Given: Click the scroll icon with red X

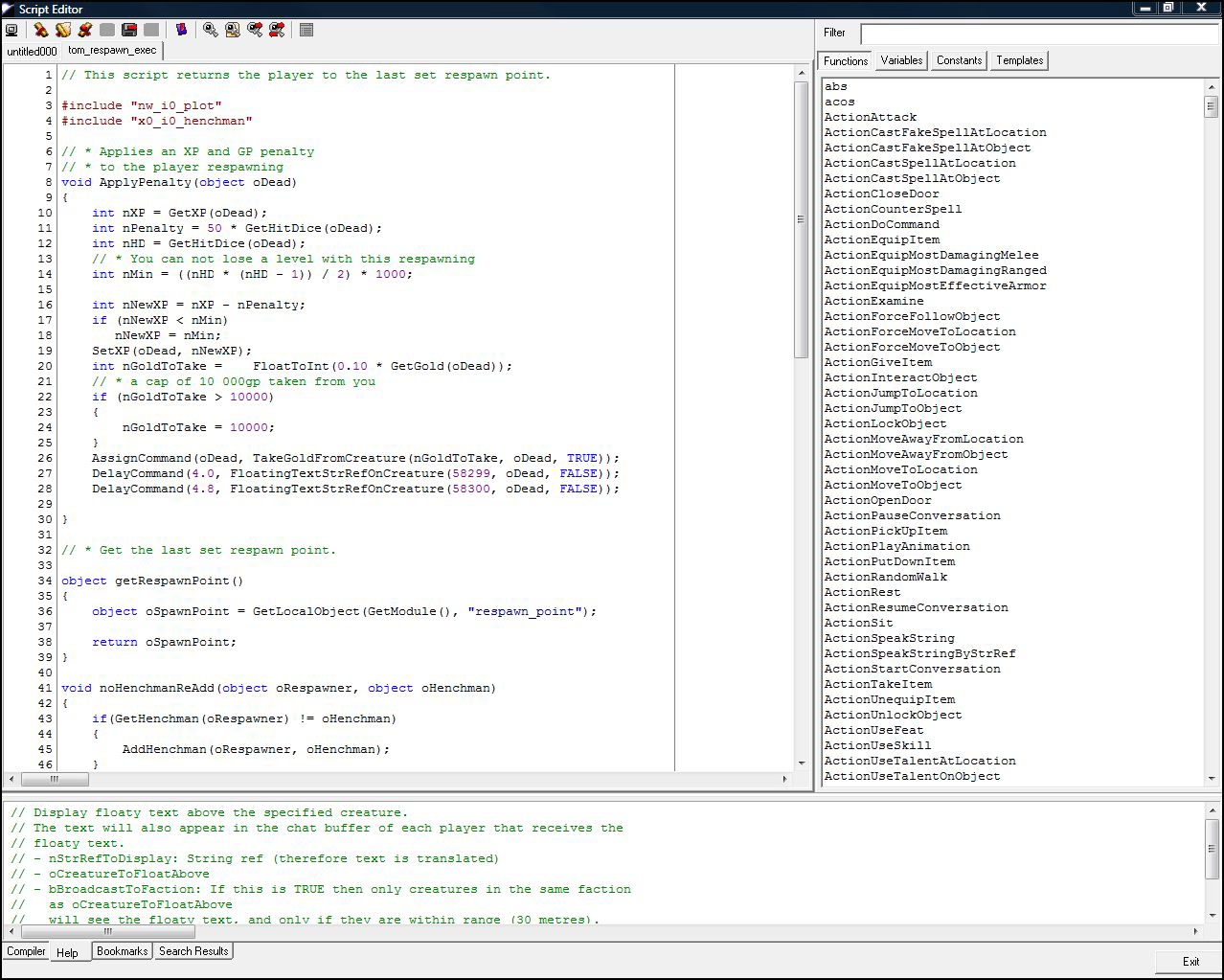Looking at the screenshot, I should tap(85, 31).
